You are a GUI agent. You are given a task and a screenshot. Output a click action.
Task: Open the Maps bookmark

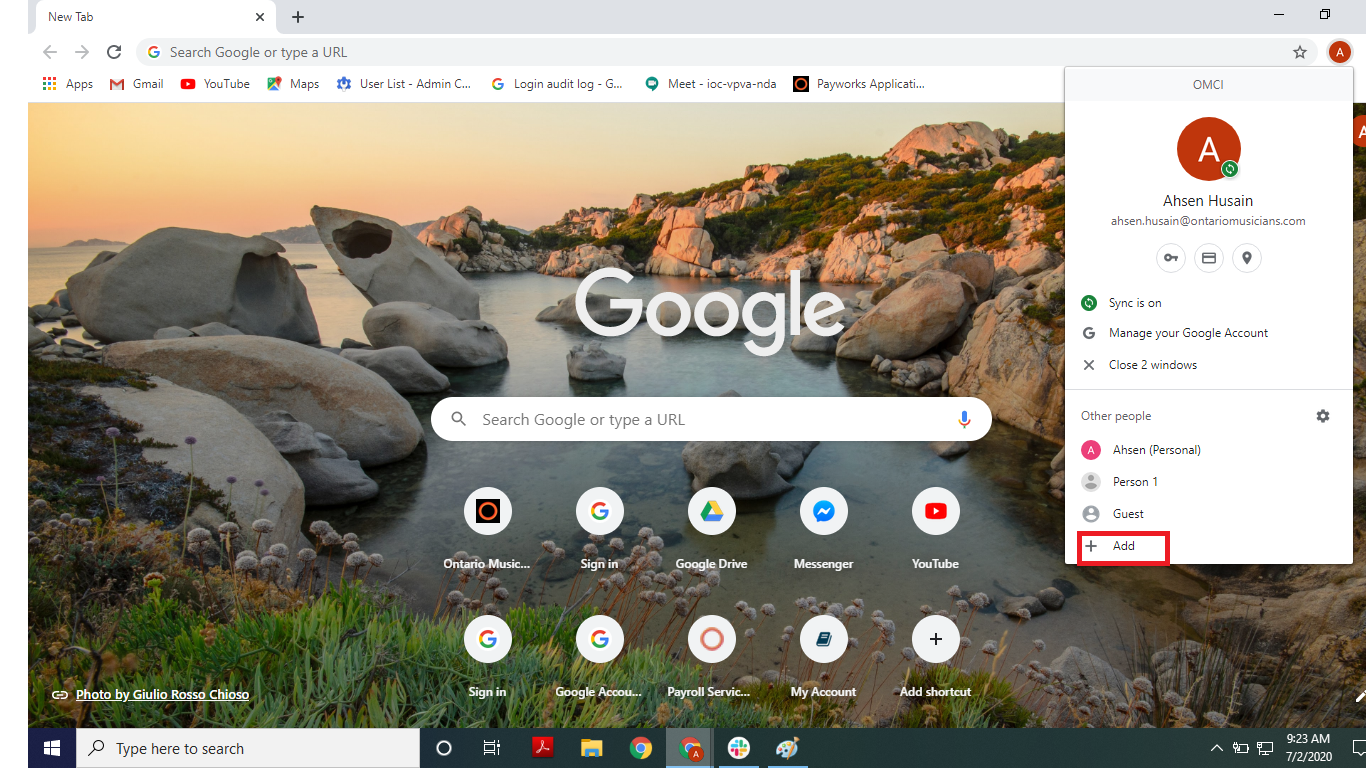pos(293,84)
